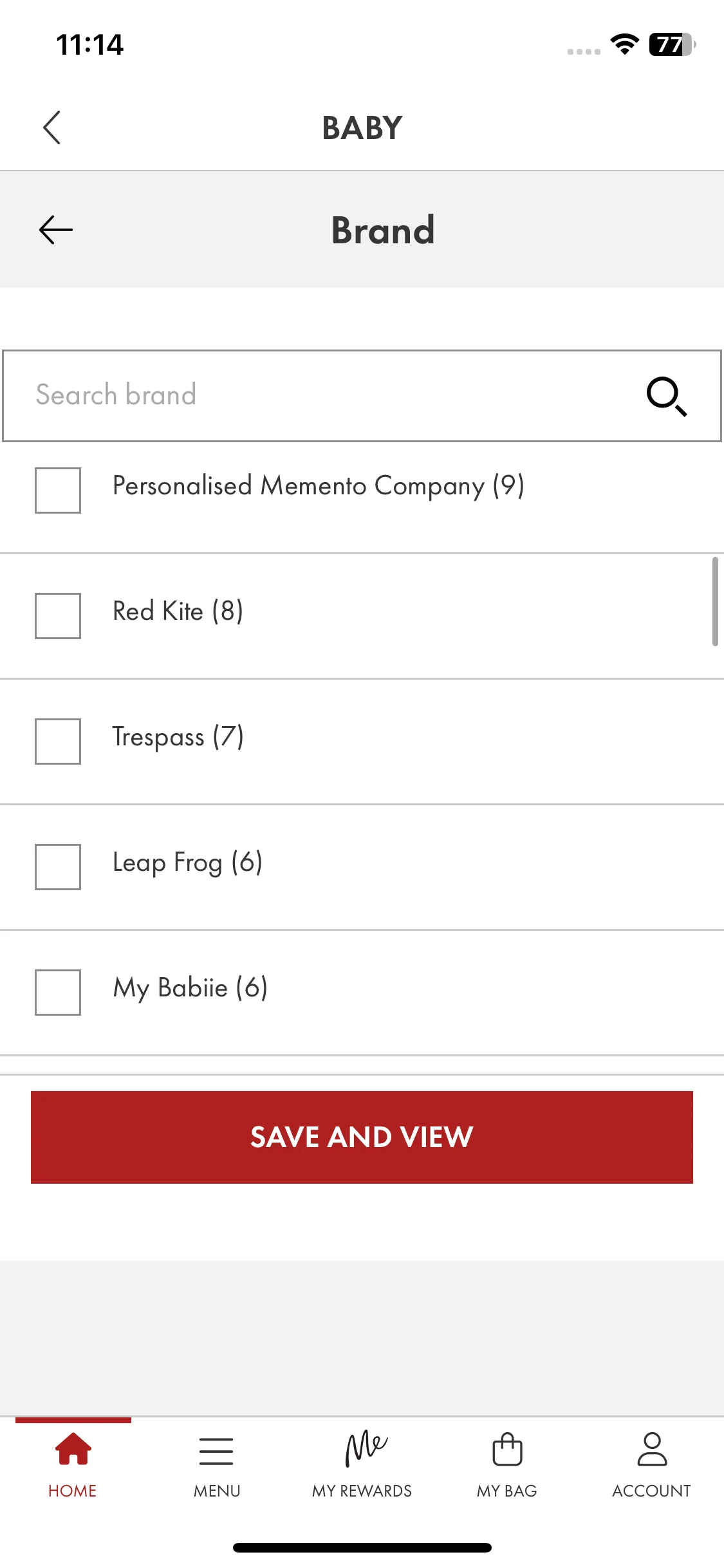Screen dimensions: 724x1568
Task: Go back using the Brand arrow icon
Action: click(56, 230)
